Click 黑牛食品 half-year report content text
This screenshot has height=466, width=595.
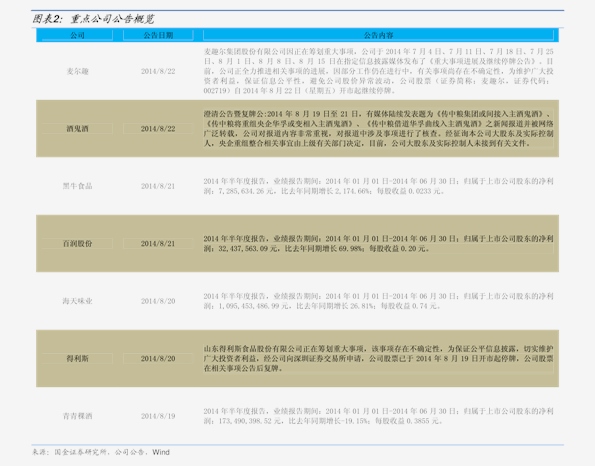378,186
